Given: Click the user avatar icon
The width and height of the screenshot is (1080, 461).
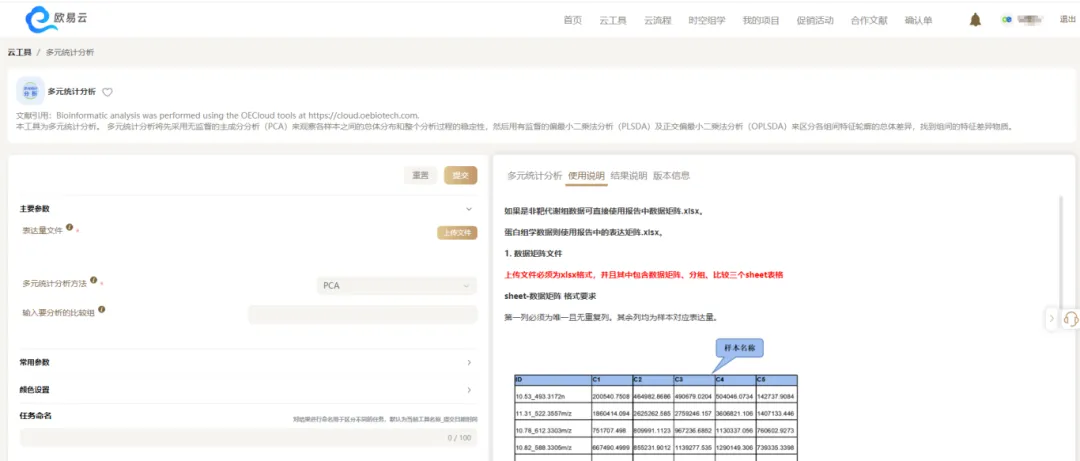Looking at the screenshot, I should click(1006, 20).
